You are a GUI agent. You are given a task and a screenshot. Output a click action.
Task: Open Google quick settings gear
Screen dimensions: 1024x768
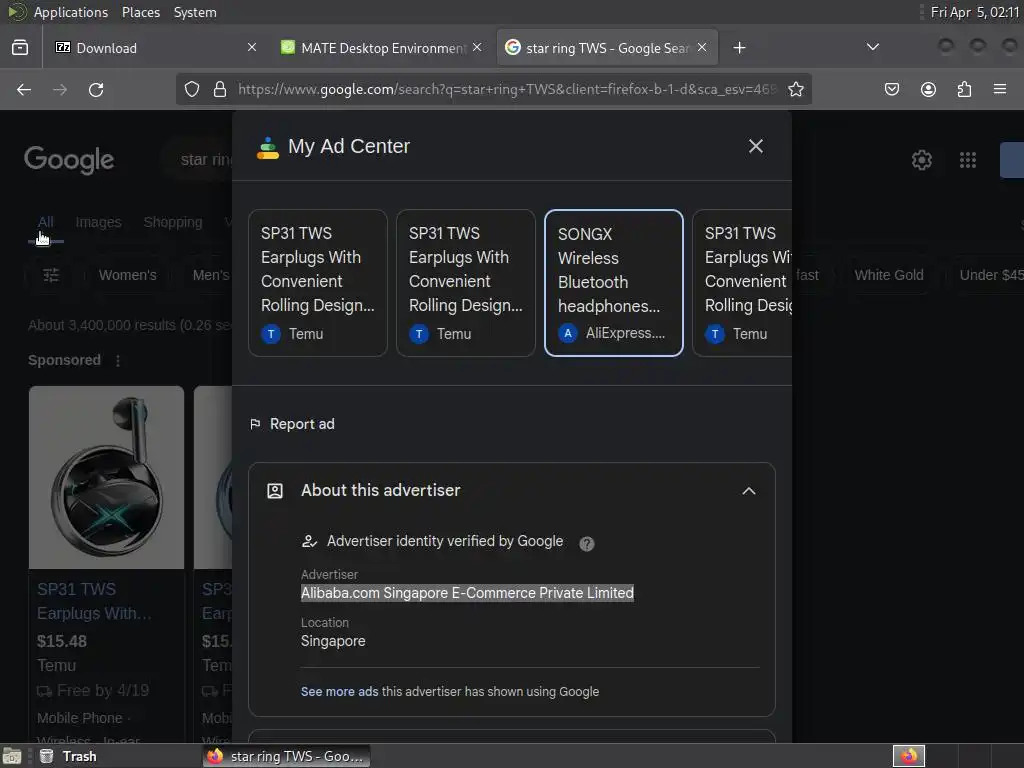[x=921, y=160]
